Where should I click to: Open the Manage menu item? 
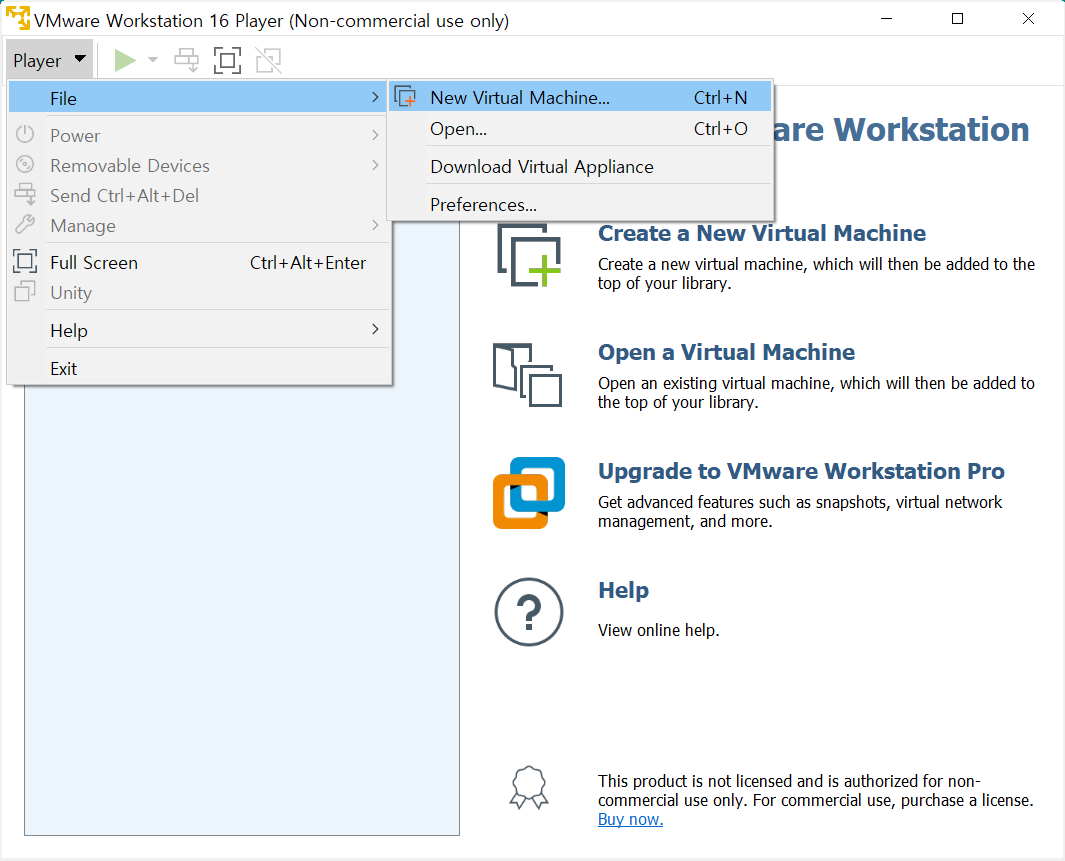(198, 225)
